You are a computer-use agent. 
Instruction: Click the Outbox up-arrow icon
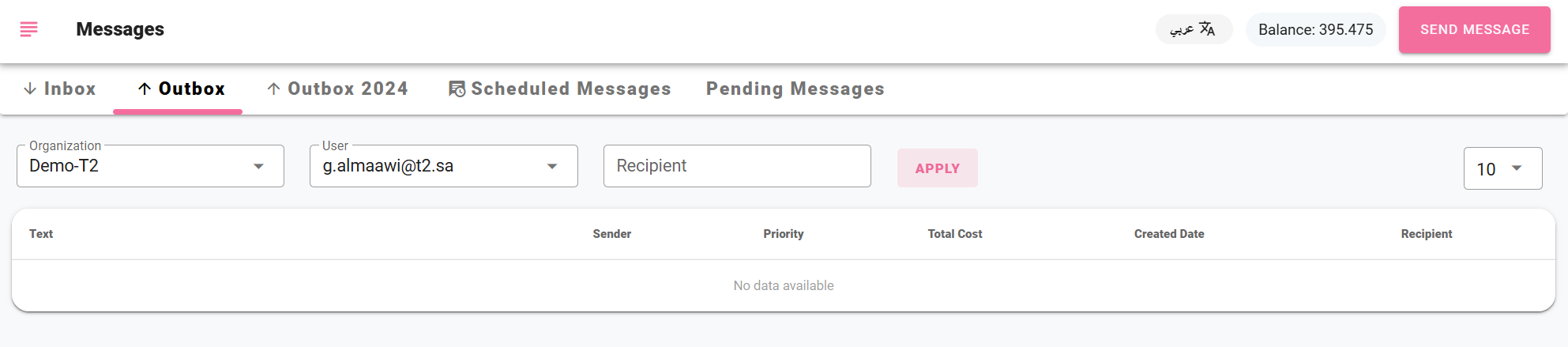[145, 89]
